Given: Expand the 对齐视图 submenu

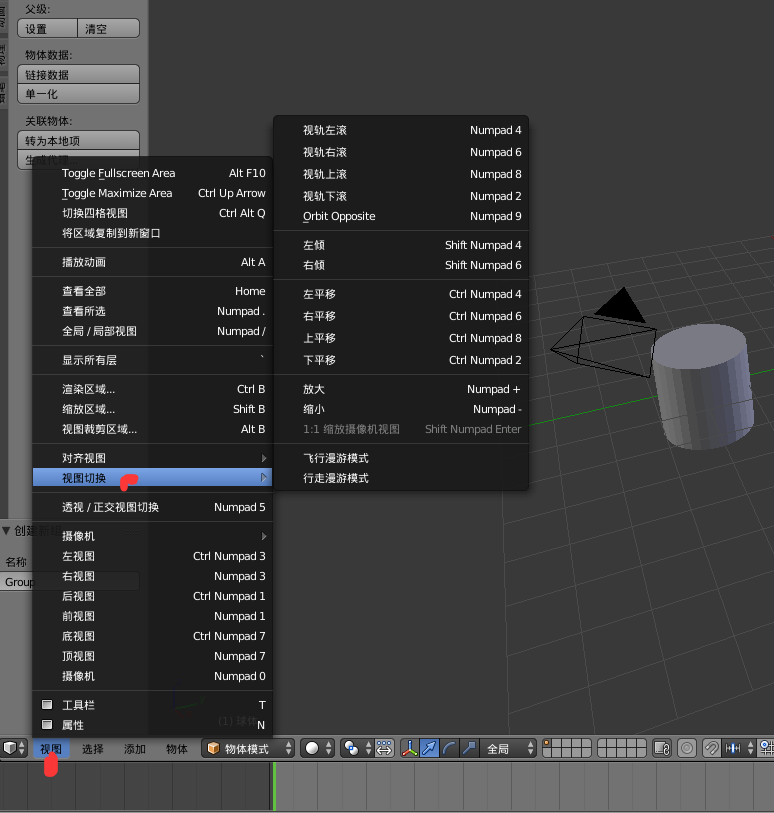Looking at the screenshot, I should [x=152, y=458].
